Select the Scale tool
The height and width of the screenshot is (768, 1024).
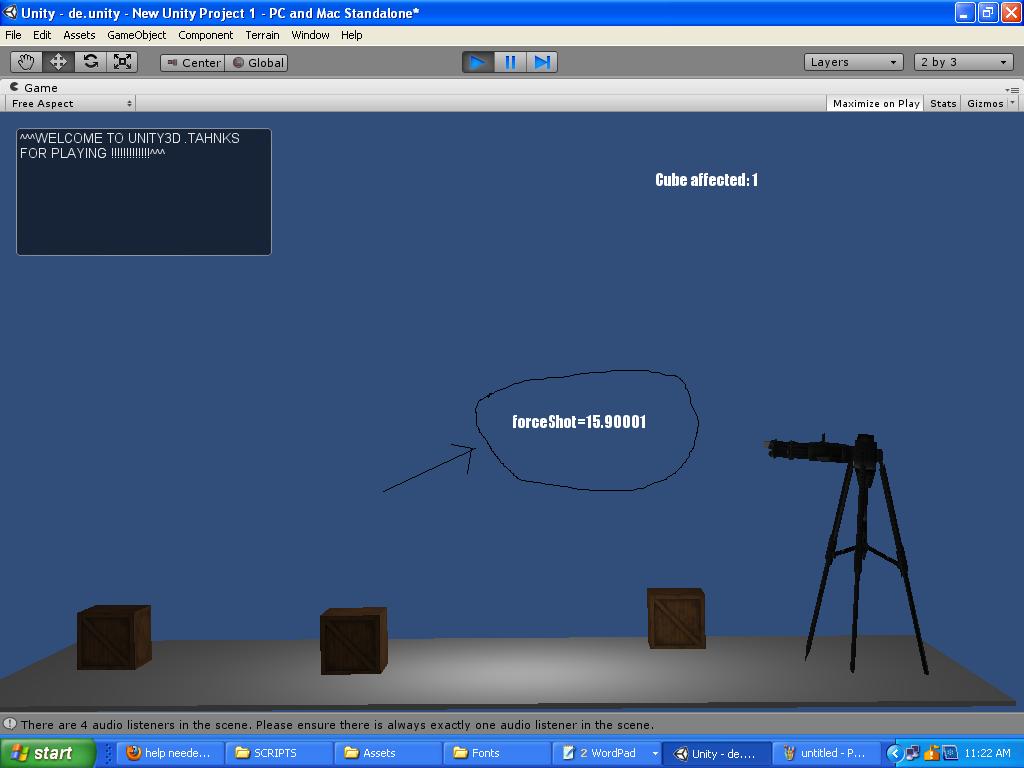click(122, 61)
